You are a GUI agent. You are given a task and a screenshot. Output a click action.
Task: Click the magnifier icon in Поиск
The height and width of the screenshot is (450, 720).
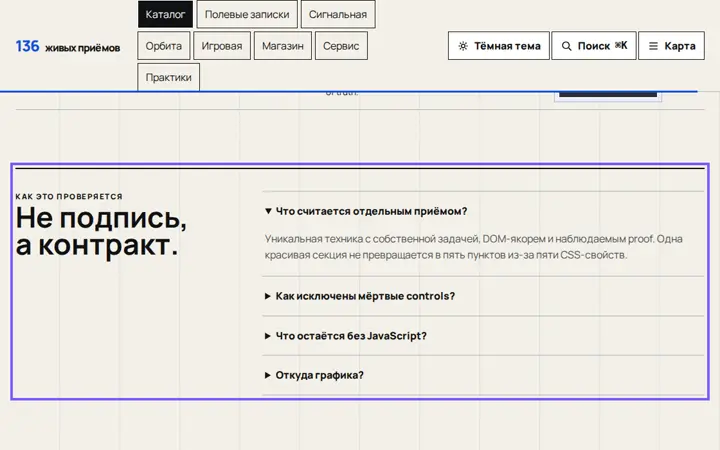pyautogui.click(x=567, y=46)
